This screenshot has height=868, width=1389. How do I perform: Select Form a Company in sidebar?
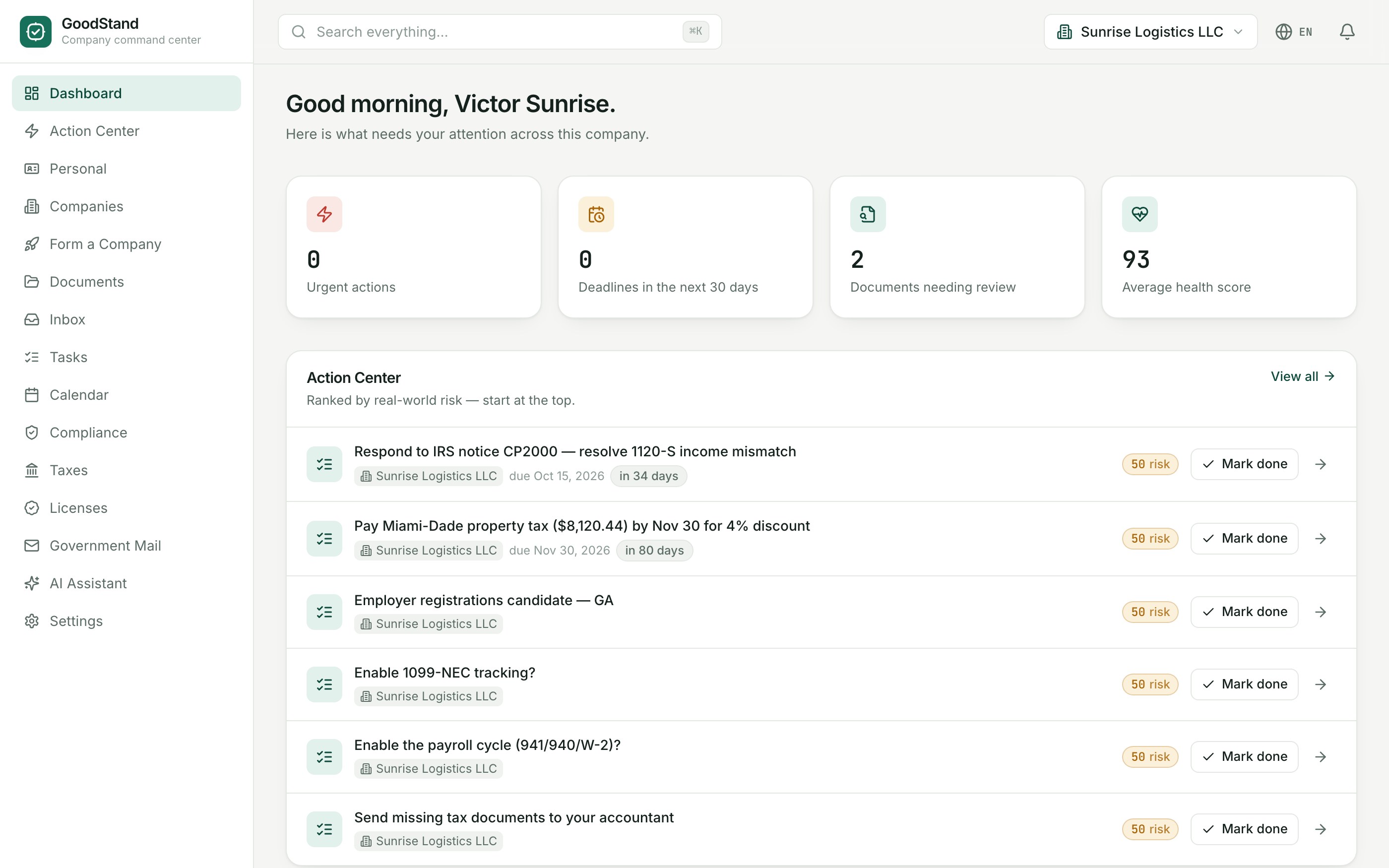click(x=126, y=244)
